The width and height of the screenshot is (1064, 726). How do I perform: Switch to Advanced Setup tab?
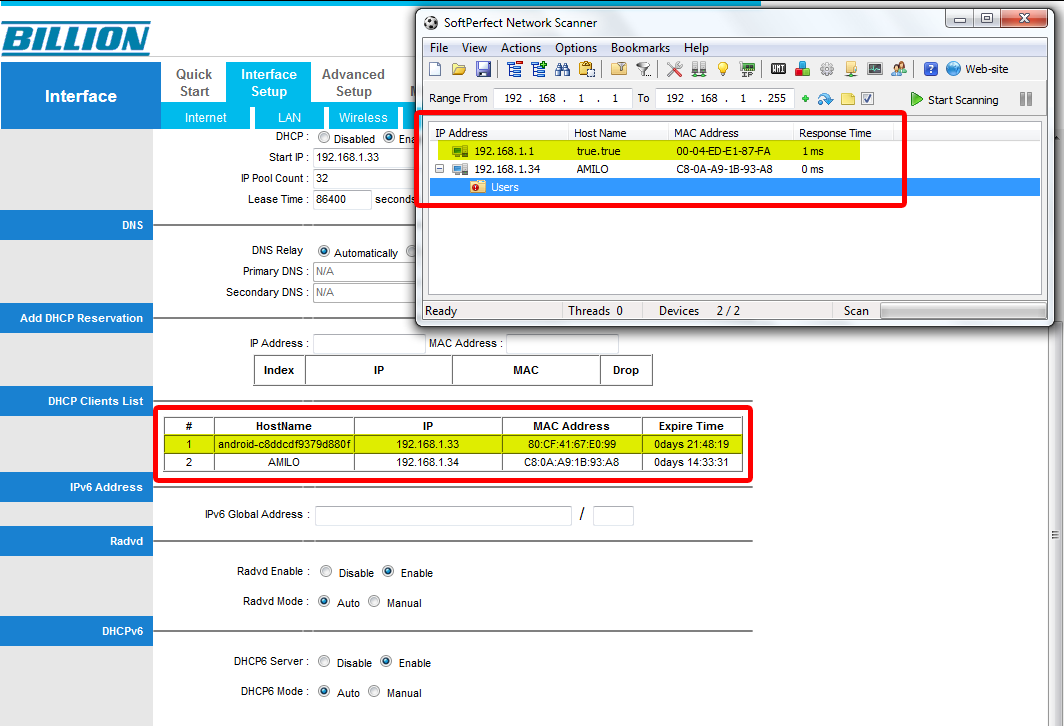click(x=353, y=82)
